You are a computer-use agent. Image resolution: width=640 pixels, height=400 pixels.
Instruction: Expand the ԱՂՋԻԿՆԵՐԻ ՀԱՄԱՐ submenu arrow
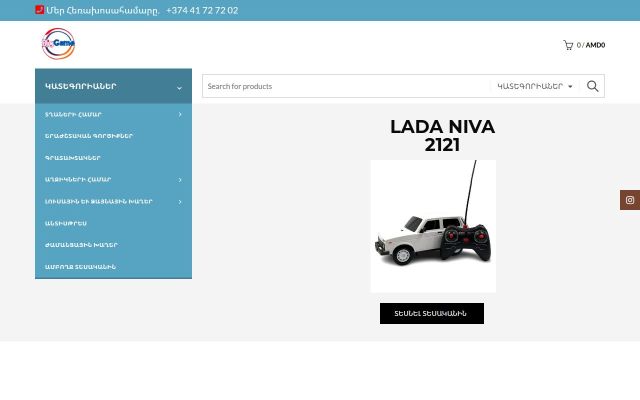[180, 180]
